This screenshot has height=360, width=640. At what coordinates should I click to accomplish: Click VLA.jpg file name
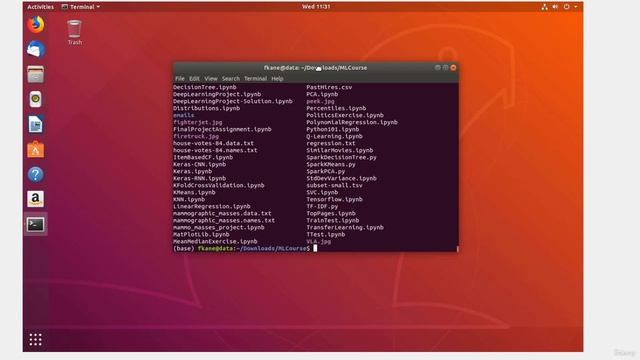coord(318,241)
